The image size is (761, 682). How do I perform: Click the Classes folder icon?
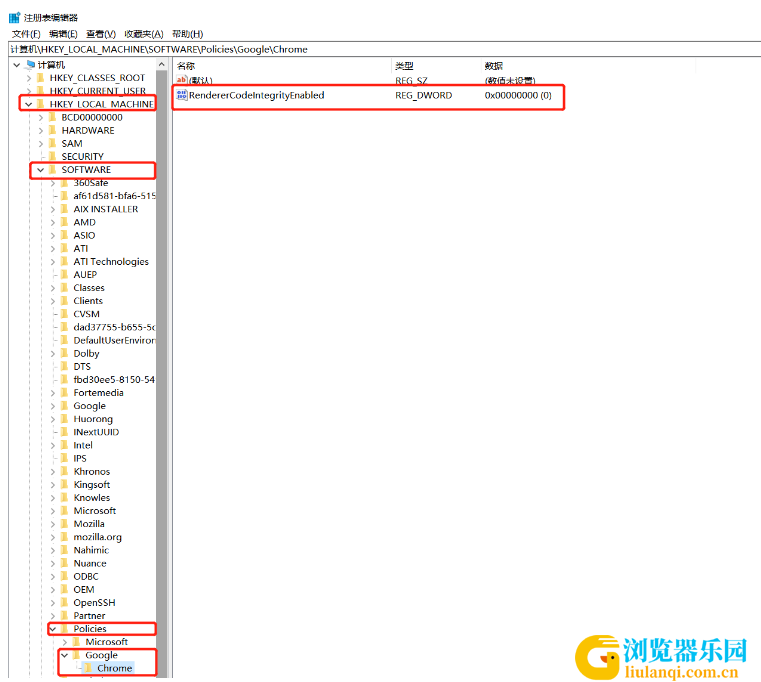point(65,288)
